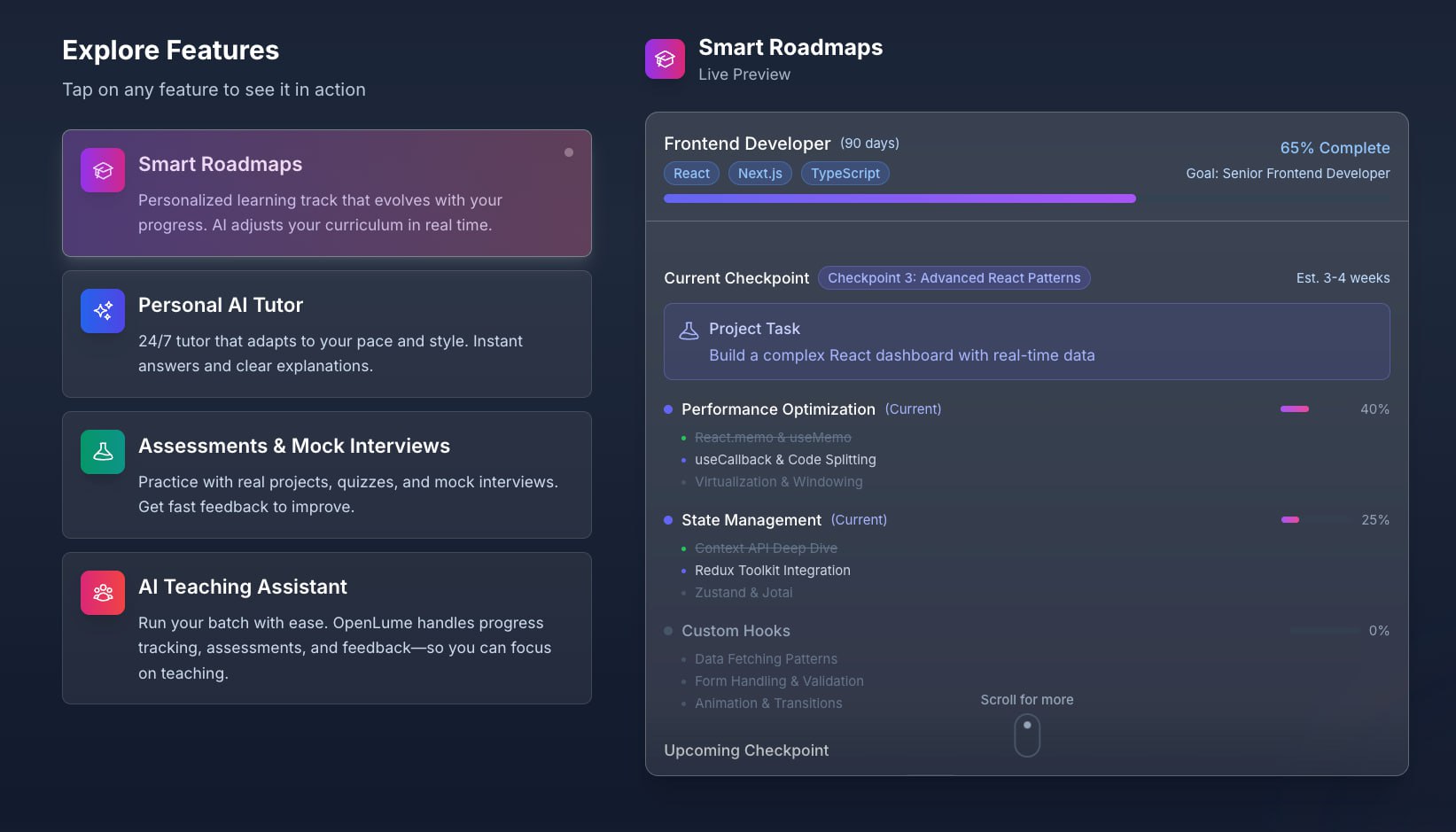Click the Checkpoint 3: Advanced React Patterns badge
The height and width of the screenshot is (832, 1456).
point(954,278)
